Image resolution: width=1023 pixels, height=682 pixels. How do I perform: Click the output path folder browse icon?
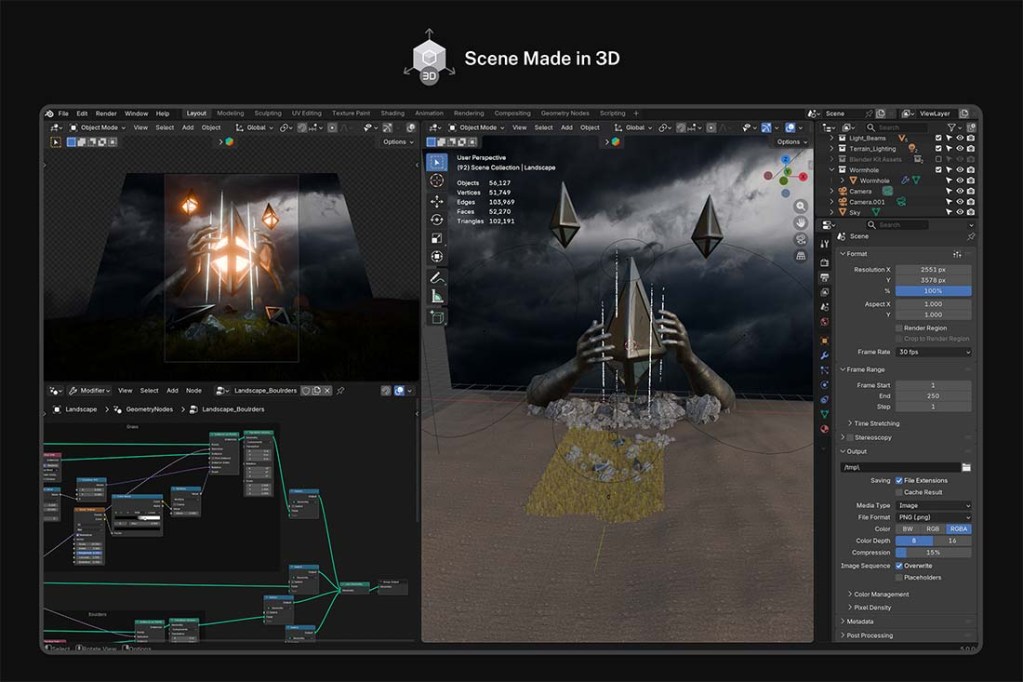click(x=966, y=467)
